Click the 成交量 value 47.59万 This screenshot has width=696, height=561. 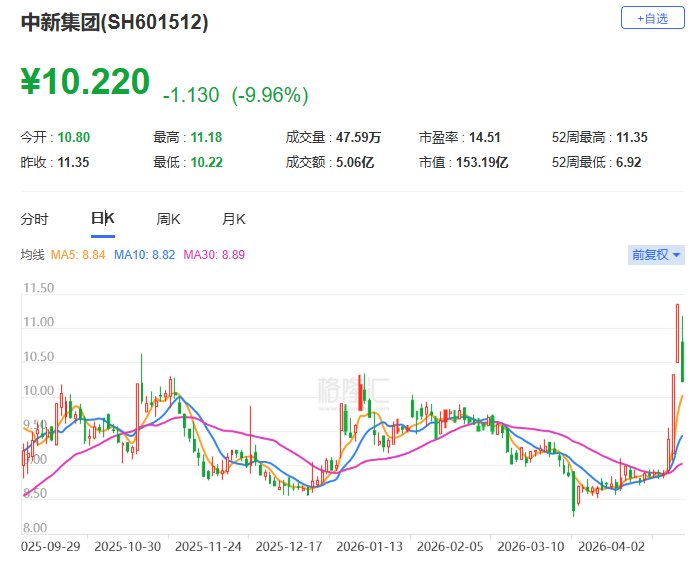(358, 138)
